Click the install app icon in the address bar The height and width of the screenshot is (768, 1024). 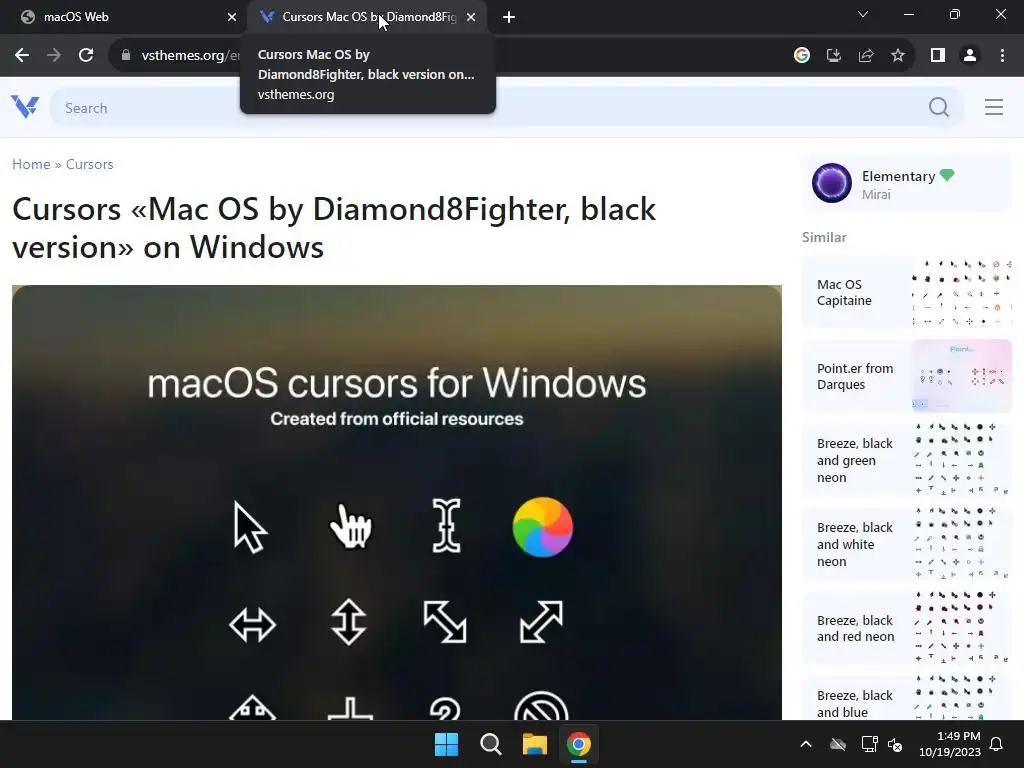tap(834, 56)
